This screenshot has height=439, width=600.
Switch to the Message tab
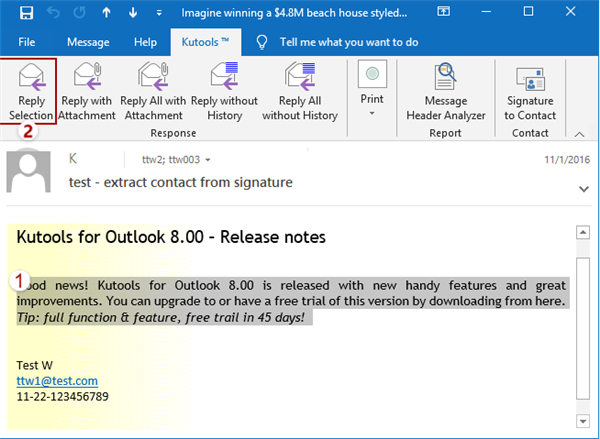88,42
